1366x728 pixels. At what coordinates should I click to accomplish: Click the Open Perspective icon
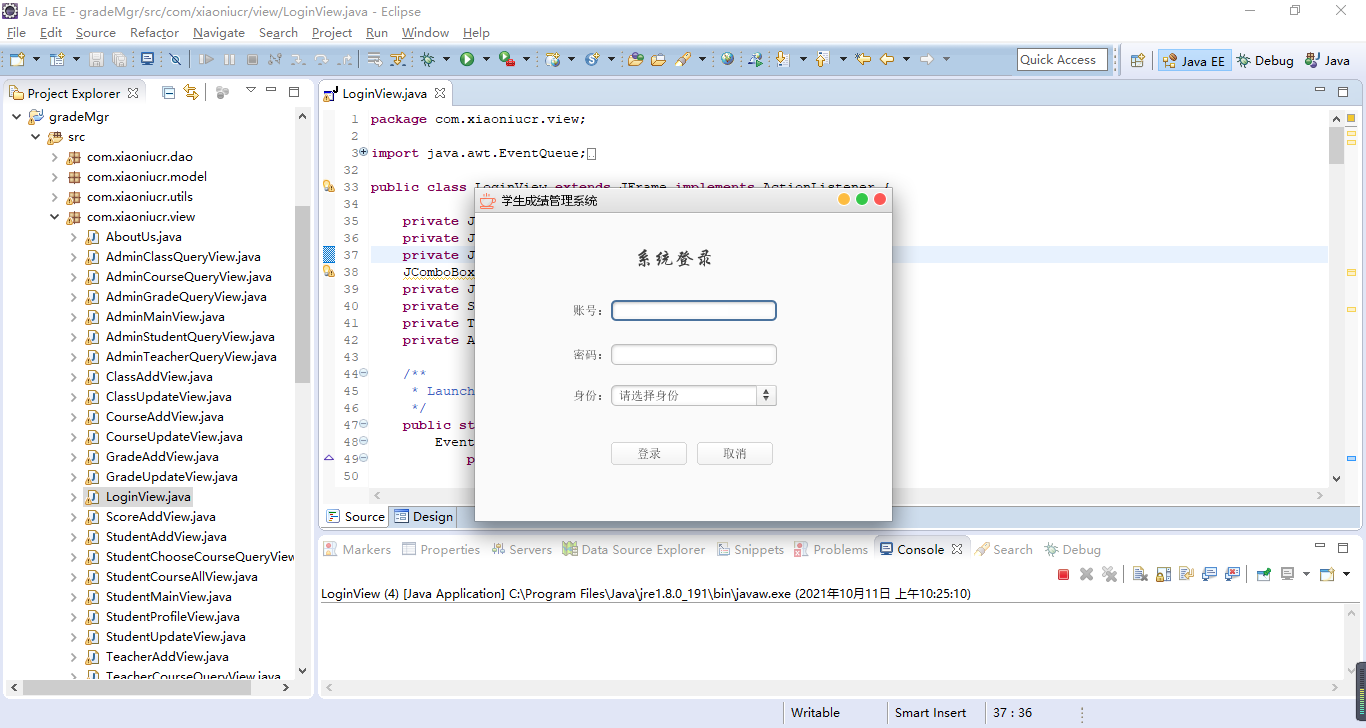tap(1137, 60)
